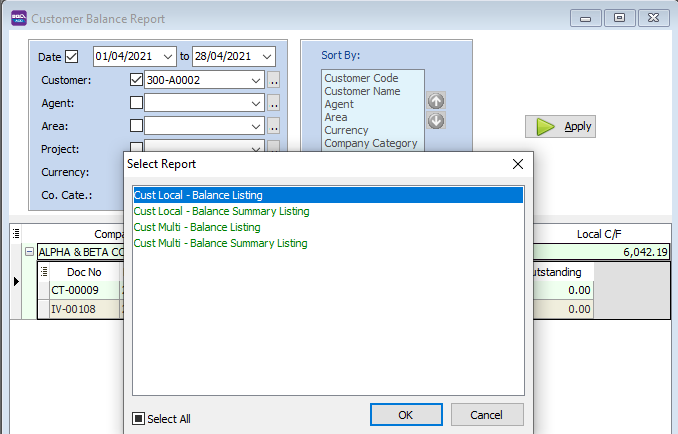This screenshot has width=678, height=434.
Task: Maximize the Customer Balance Report window
Action: click(x=619, y=18)
